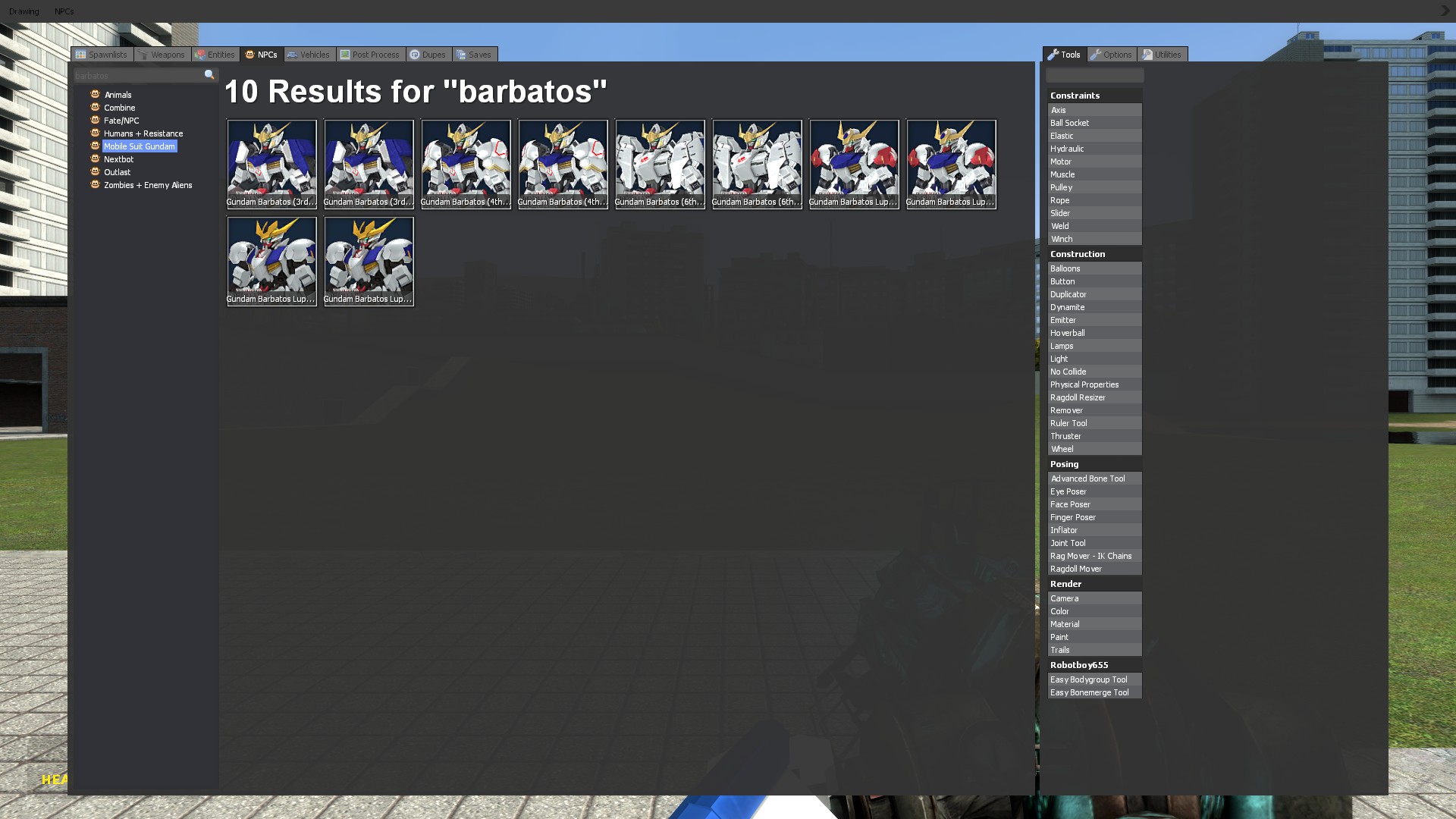Select the Thruster tool
Screen dimensions: 1456x819
(1095, 436)
